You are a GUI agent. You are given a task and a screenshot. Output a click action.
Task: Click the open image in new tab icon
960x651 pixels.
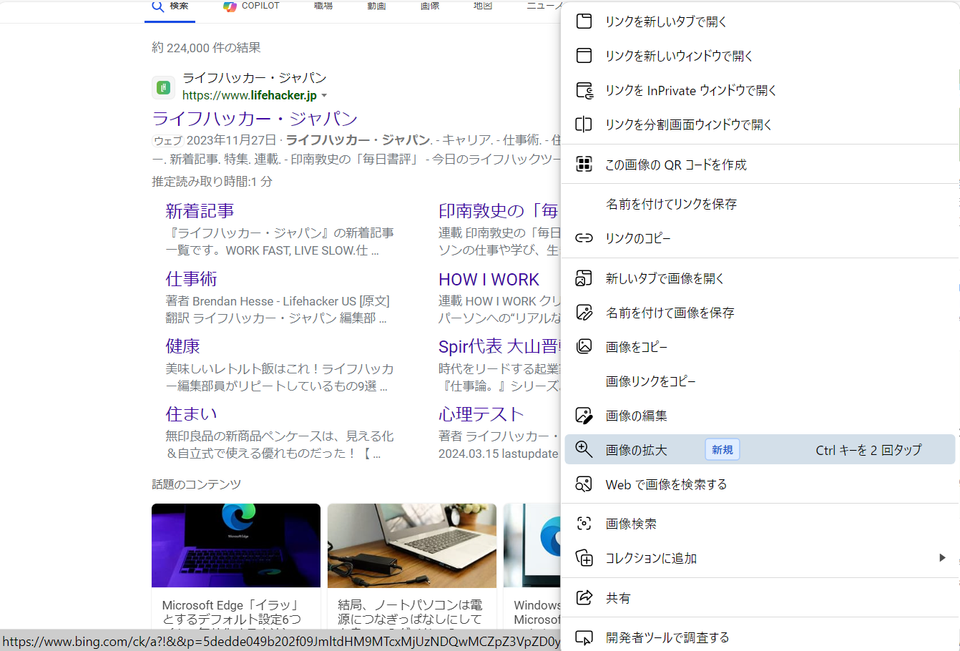(x=584, y=278)
